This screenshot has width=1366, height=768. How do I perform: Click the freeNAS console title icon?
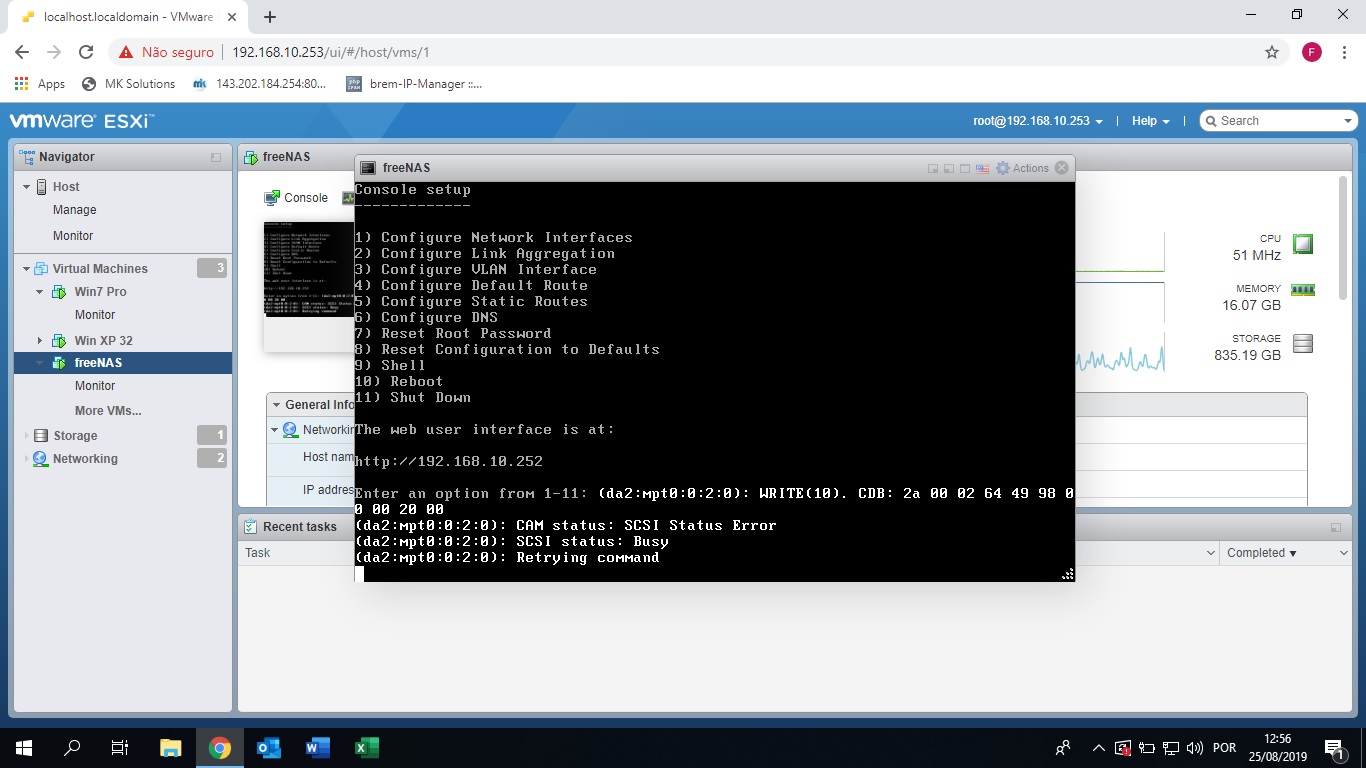pos(368,168)
